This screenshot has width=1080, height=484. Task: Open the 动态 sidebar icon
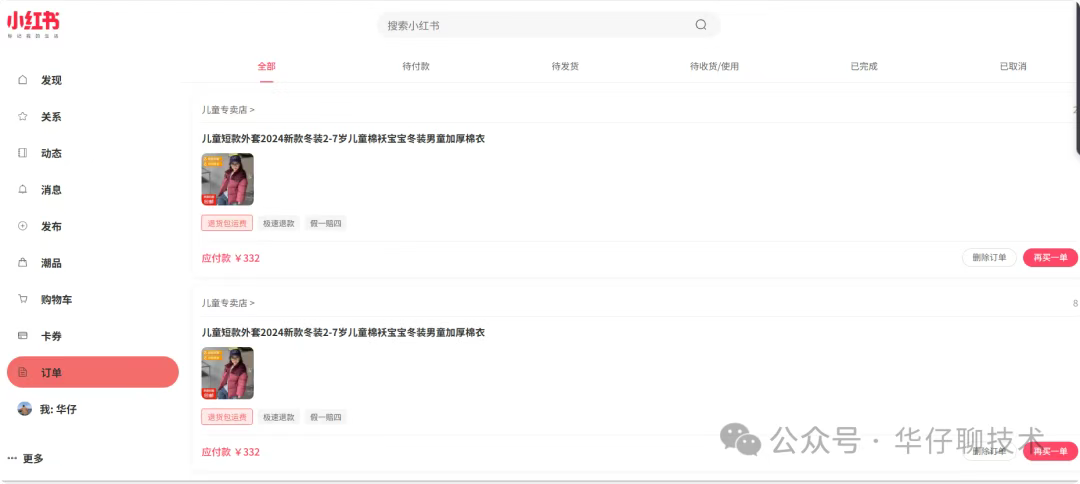coord(23,153)
